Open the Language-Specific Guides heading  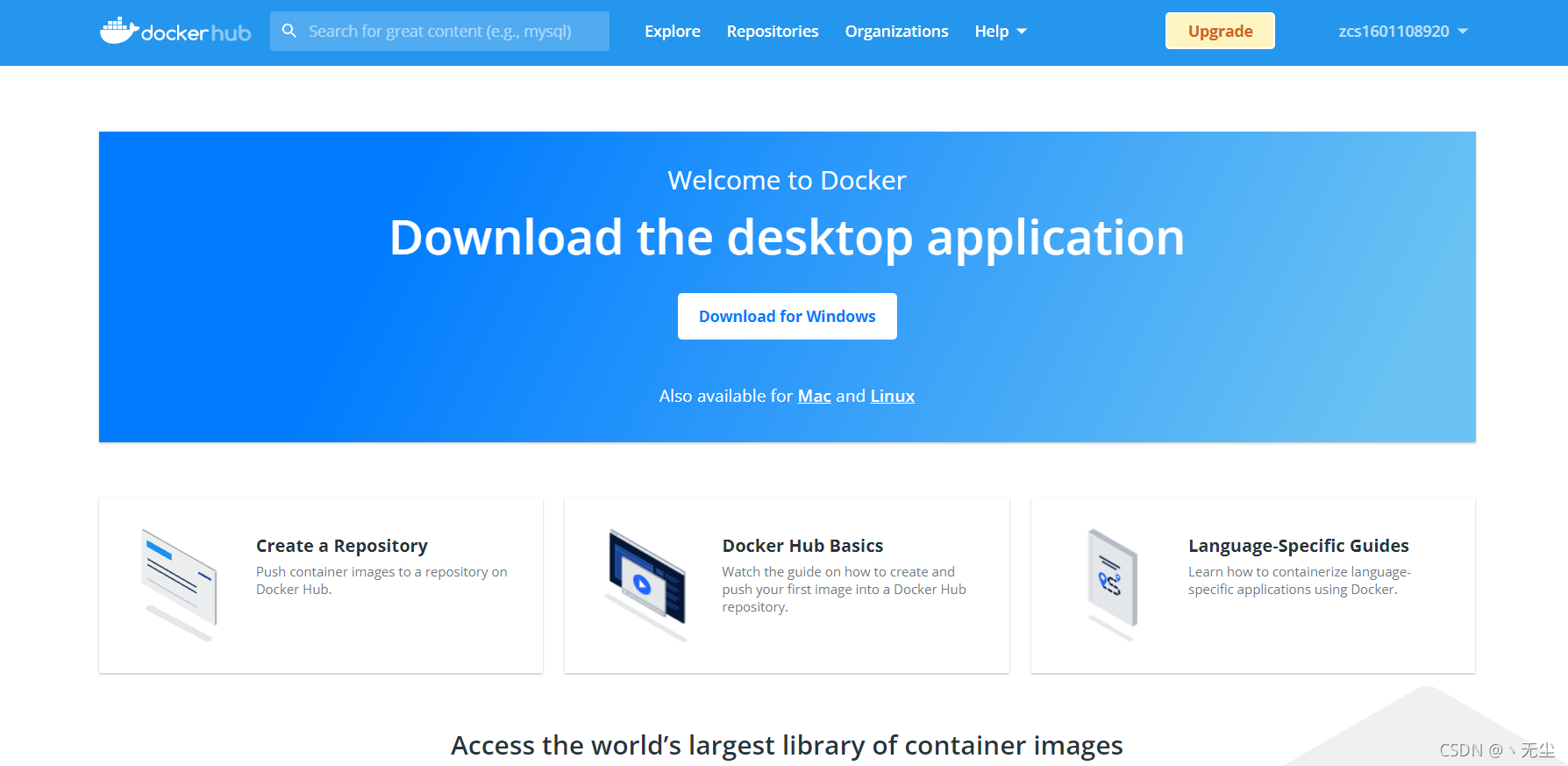click(x=1299, y=546)
